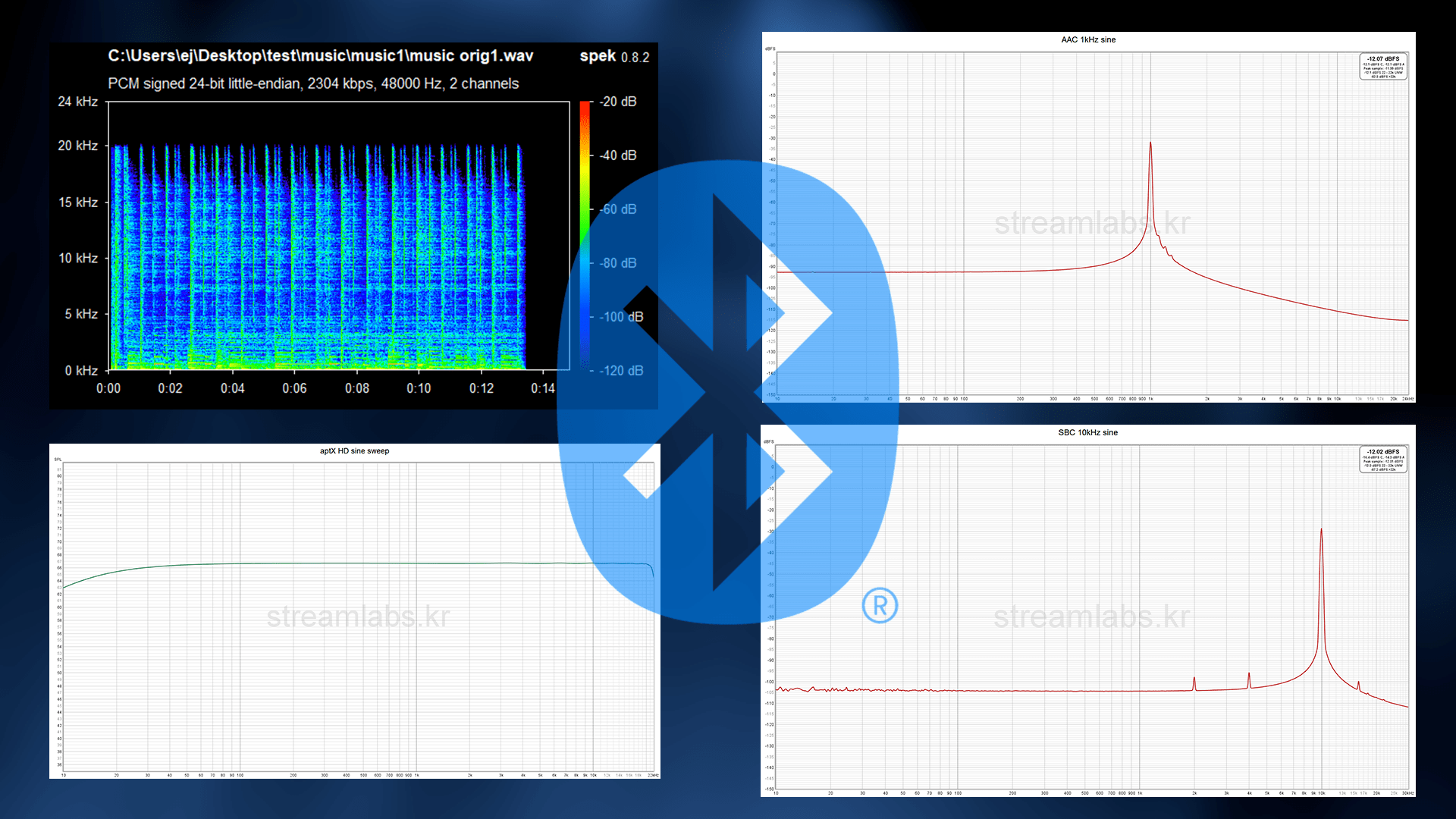Click the streamlabs.kr watermark on AAC graph
This screenshot has width=1456, height=819.
(x=1092, y=224)
